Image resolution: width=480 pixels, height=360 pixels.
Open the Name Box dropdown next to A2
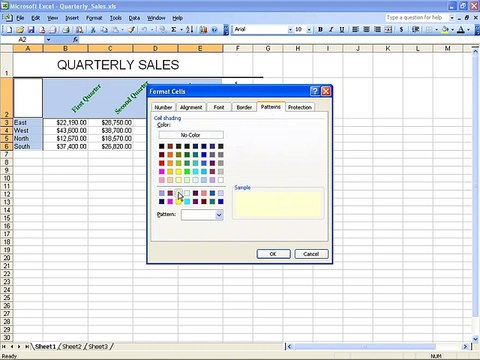coord(48,40)
